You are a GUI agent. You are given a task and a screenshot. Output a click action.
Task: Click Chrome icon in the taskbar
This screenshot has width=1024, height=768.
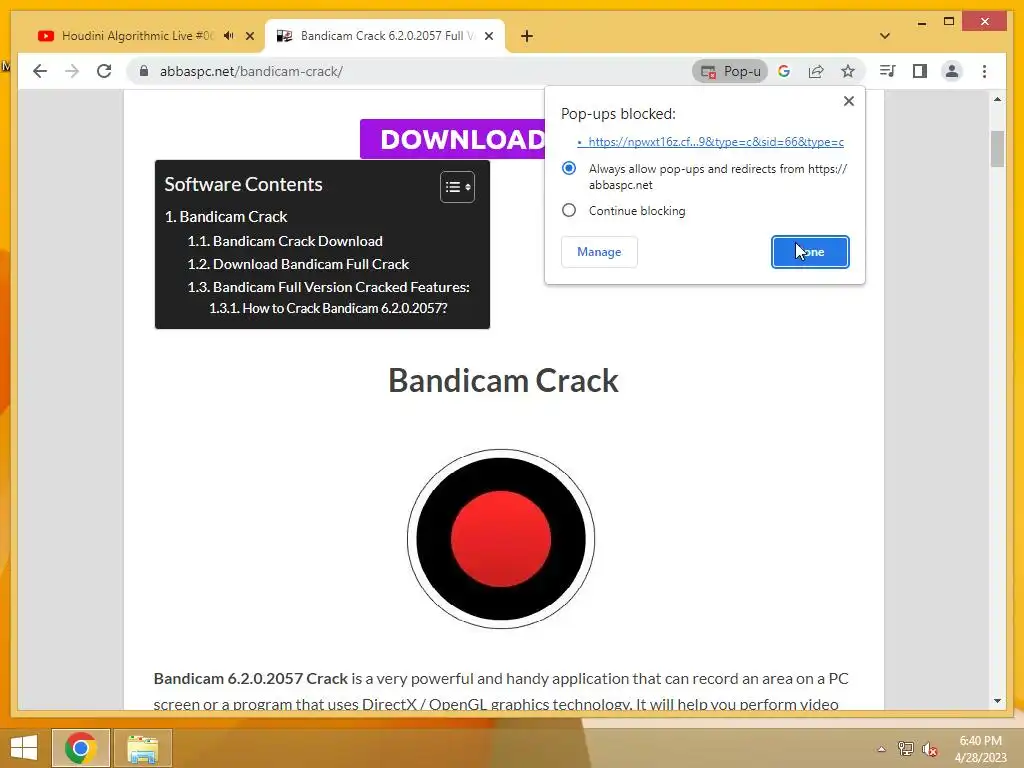[x=80, y=748]
